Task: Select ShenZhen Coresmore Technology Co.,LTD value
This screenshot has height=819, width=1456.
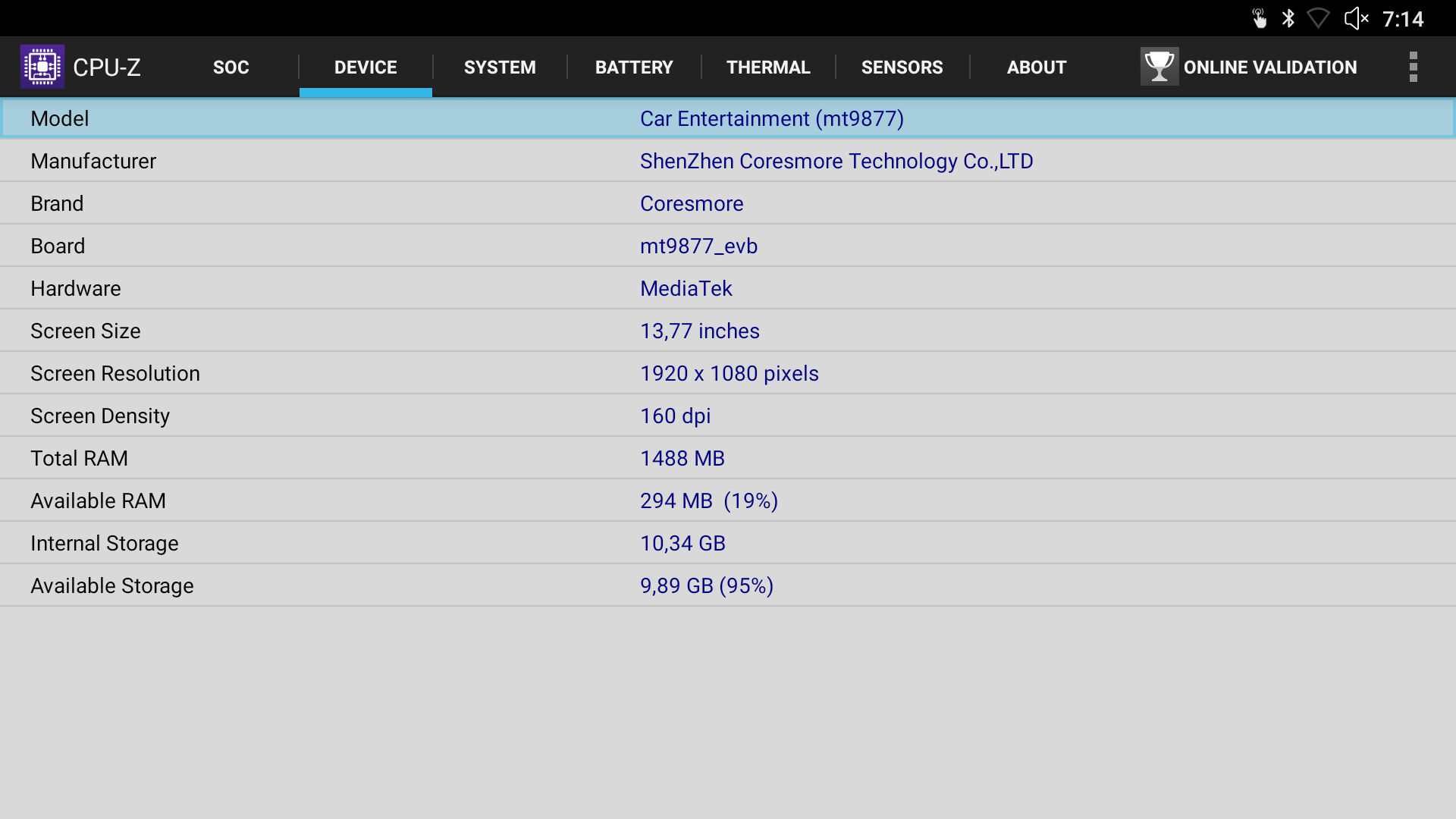Action: coord(836,162)
